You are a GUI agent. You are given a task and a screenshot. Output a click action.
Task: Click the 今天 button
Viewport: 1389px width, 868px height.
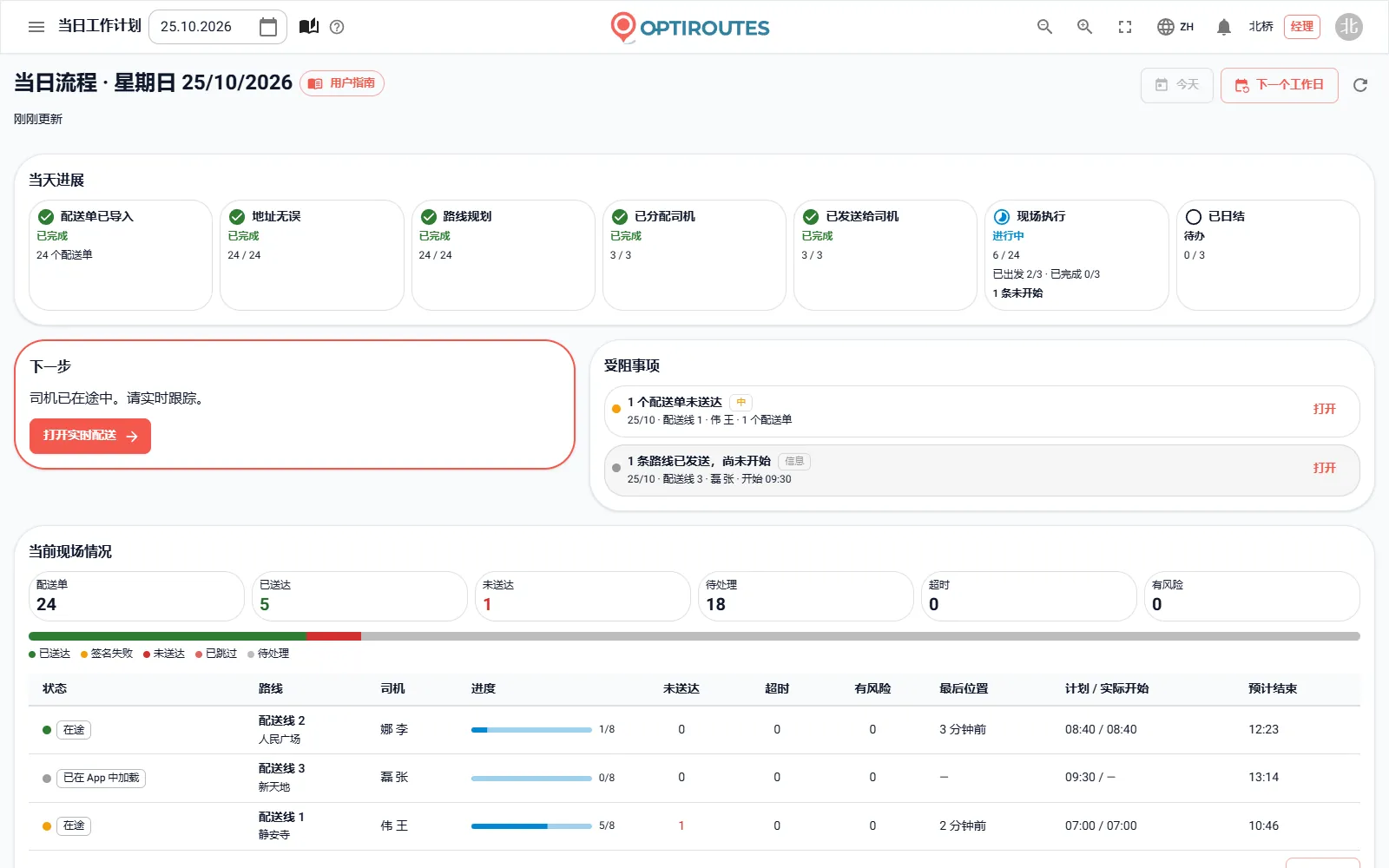pyautogui.click(x=1177, y=85)
